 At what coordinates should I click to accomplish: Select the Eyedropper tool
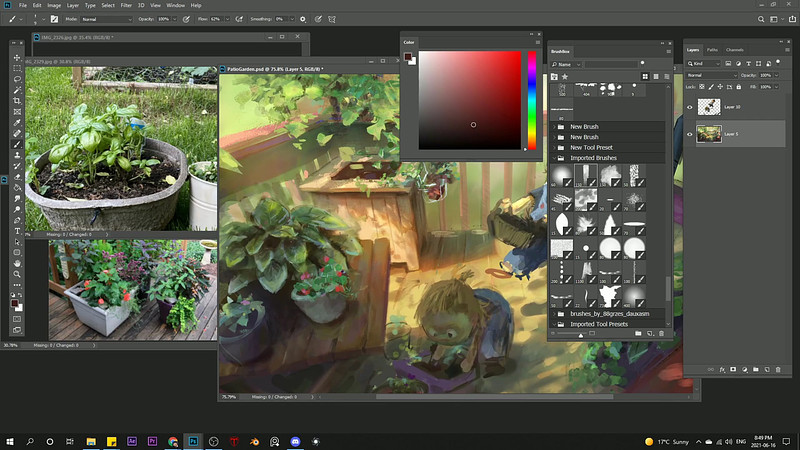coord(17,122)
